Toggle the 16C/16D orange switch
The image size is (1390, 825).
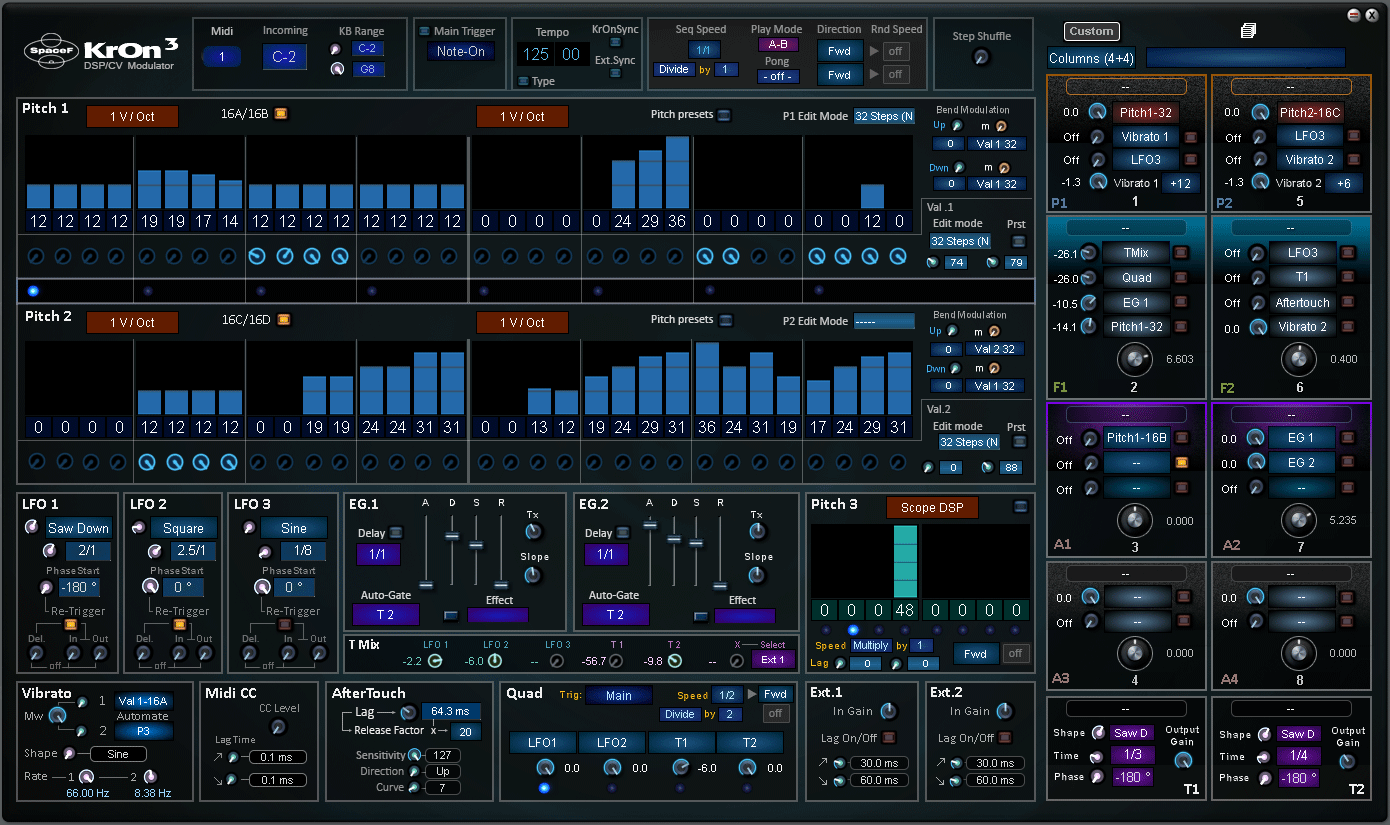coord(283,320)
